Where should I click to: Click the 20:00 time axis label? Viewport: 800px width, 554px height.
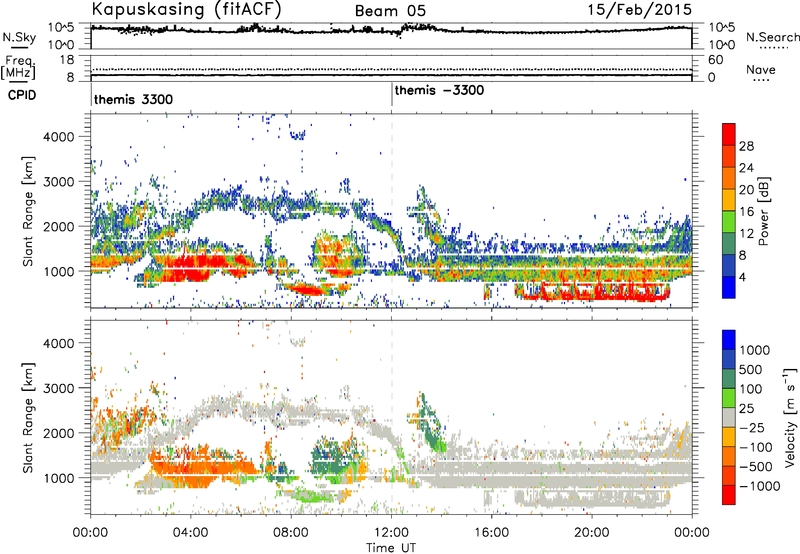click(x=591, y=533)
